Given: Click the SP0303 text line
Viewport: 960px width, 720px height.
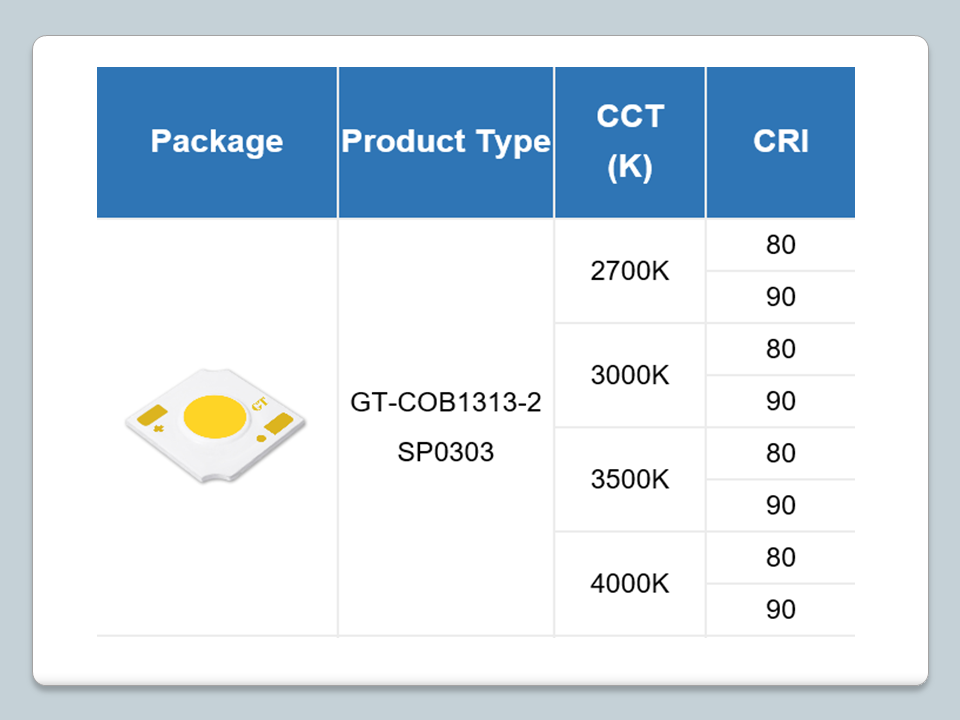Looking at the screenshot, I should point(446,452).
